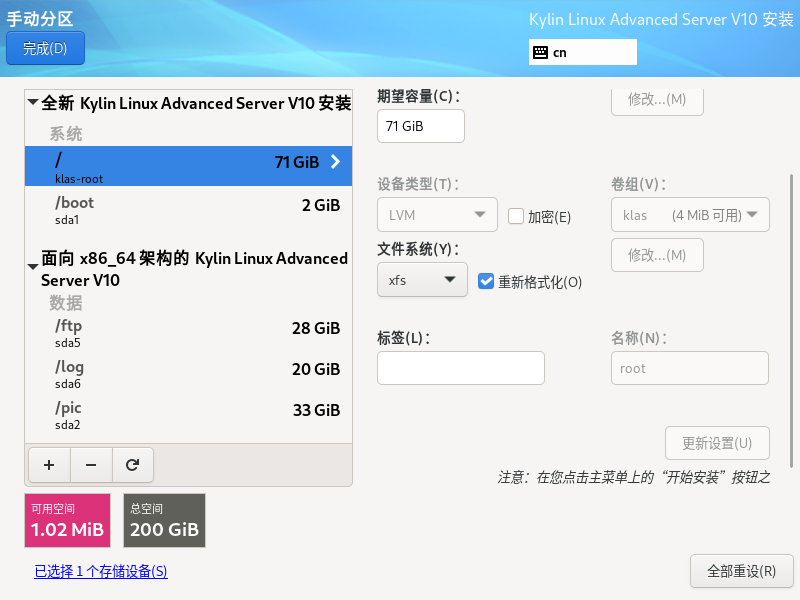Image resolution: width=800 pixels, height=600 pixels.
Task: Open the xfs file system dropdown
Action: 422,280
